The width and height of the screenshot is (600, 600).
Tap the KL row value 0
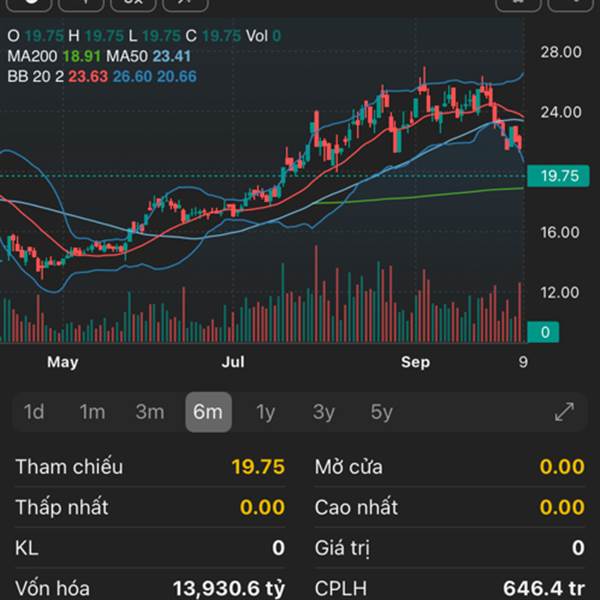coord(279,548)
